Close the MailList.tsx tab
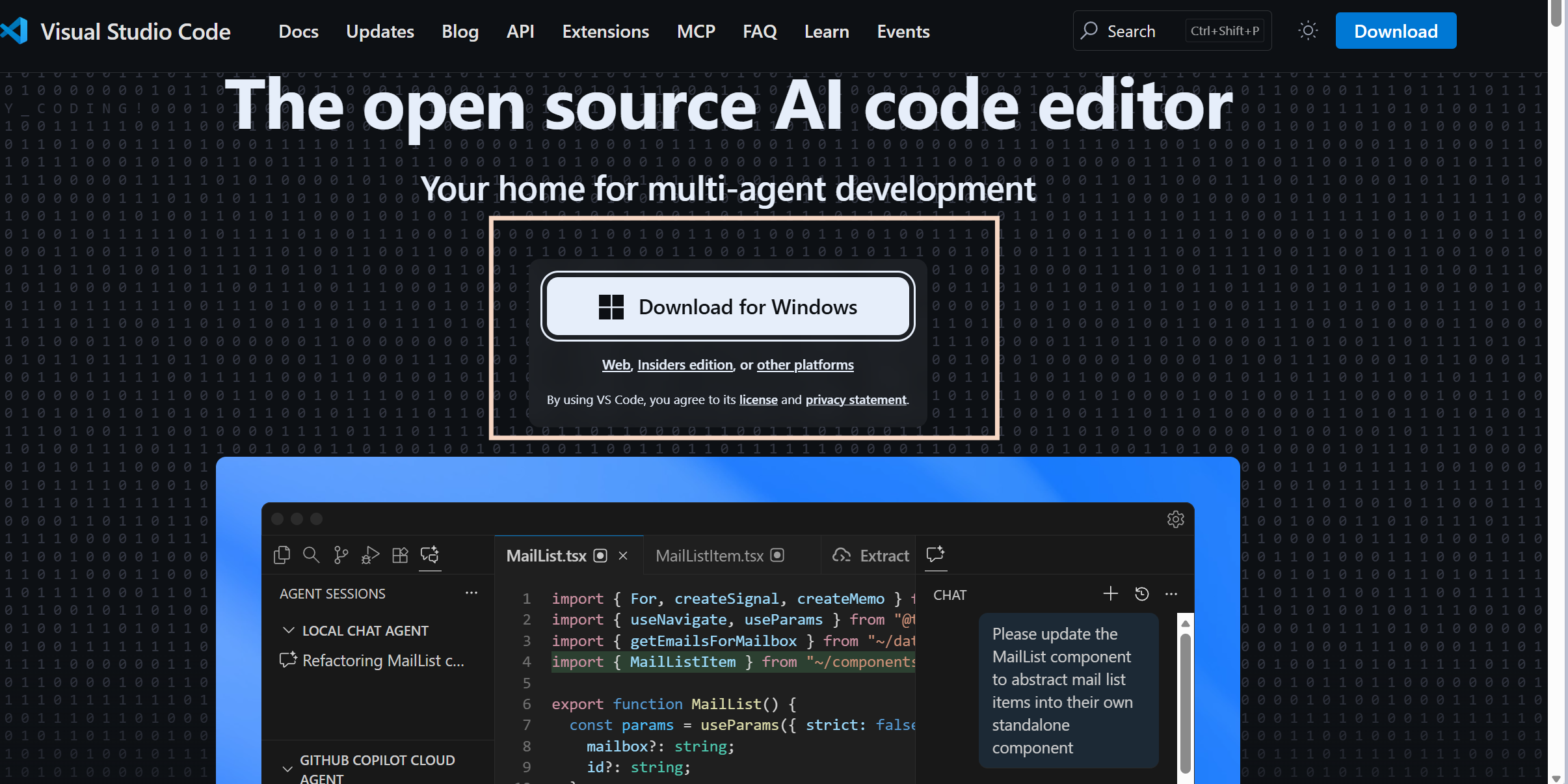The height and width of the screenshot is (784, 1568). tap(623, 556)
